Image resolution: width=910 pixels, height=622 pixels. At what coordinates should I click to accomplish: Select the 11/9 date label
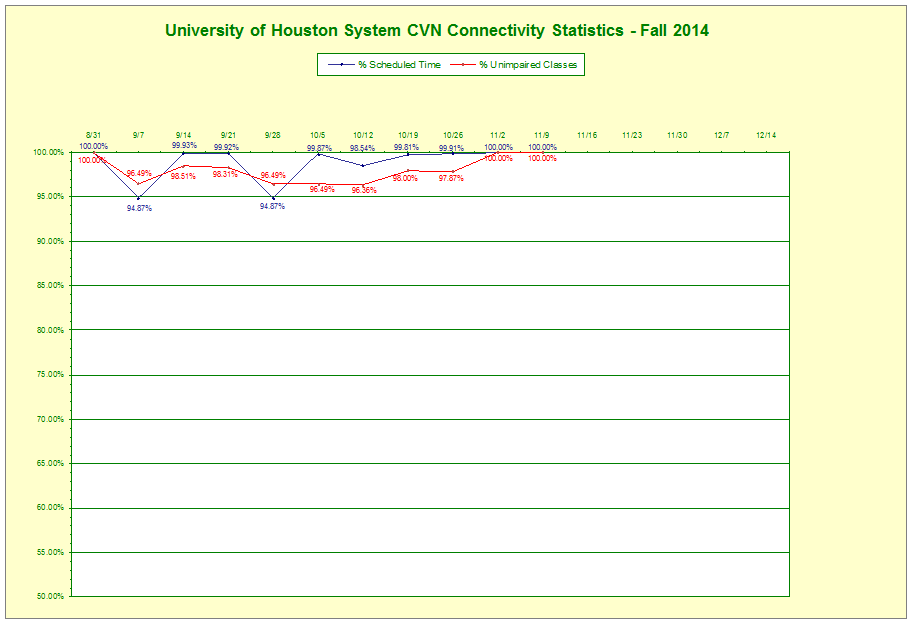(542, 135)
